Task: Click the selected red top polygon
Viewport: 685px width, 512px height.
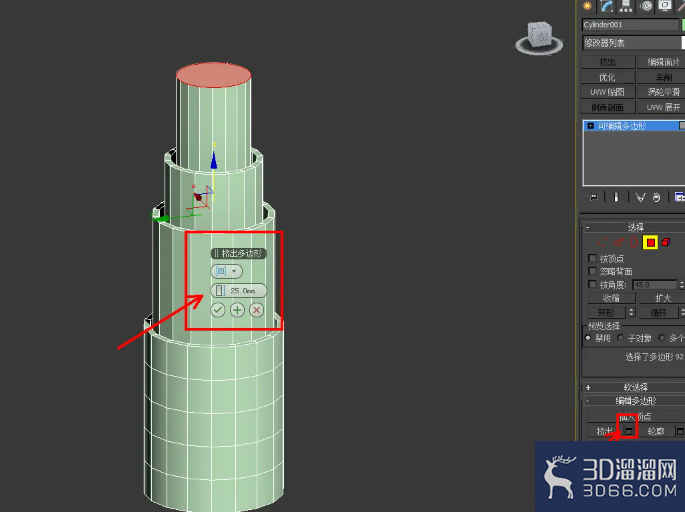Action: click(x=214, y=75)
